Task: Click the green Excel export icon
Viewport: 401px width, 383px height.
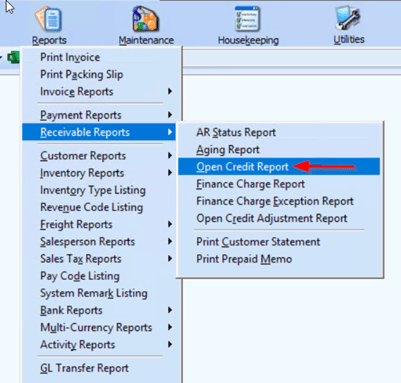Action: click(x=13, y=58)
